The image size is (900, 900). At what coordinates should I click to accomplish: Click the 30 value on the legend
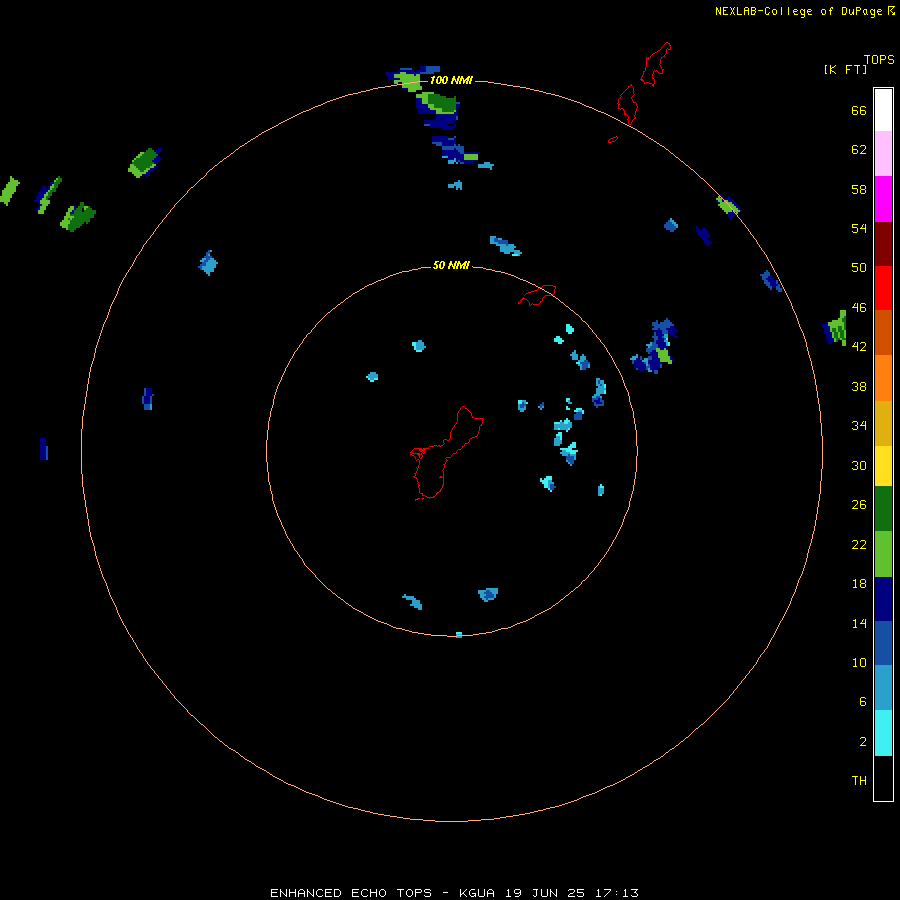pyautogui.click(x=859, y=465)
